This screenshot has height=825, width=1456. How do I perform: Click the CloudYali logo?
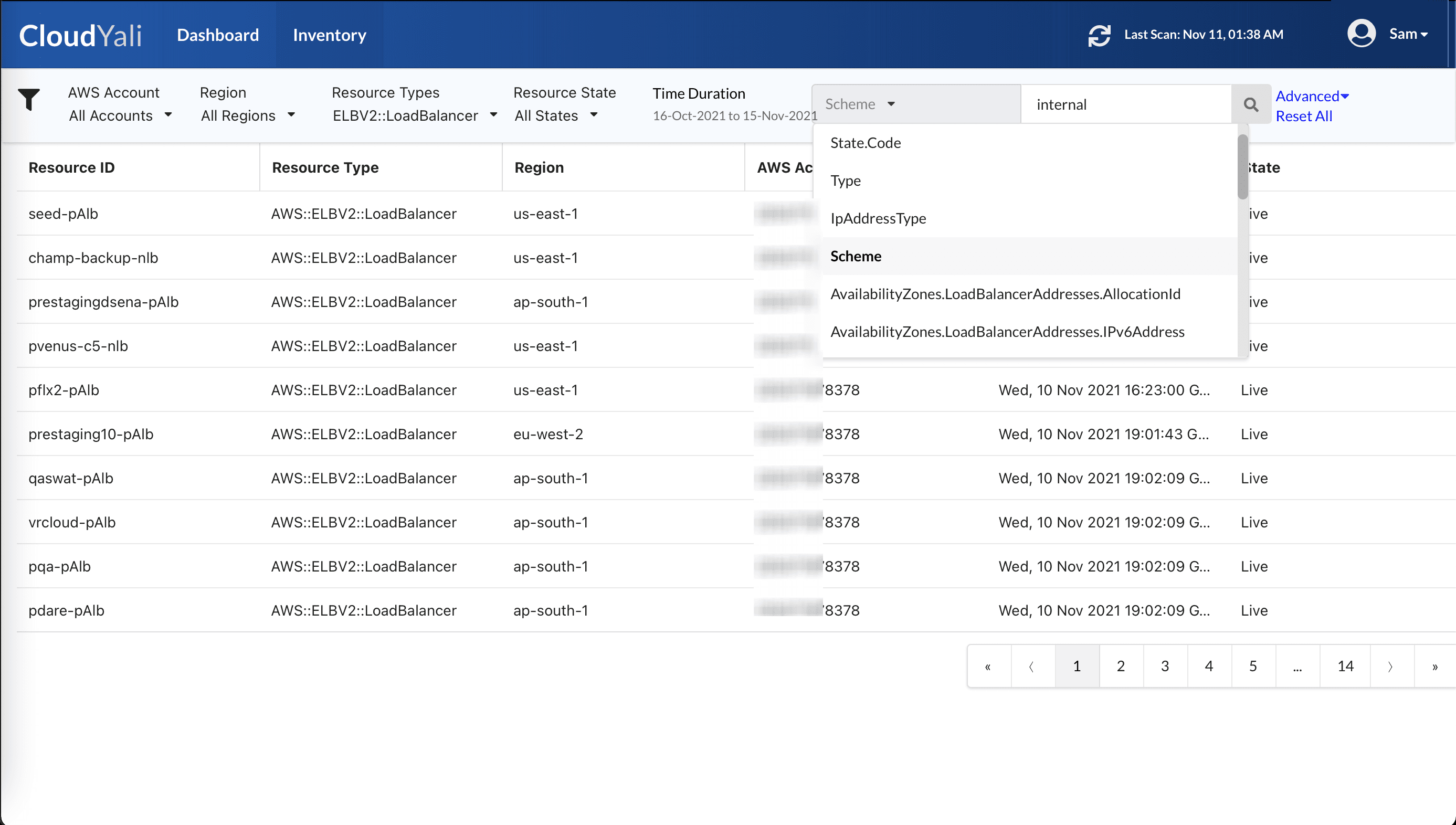(80, 35)
